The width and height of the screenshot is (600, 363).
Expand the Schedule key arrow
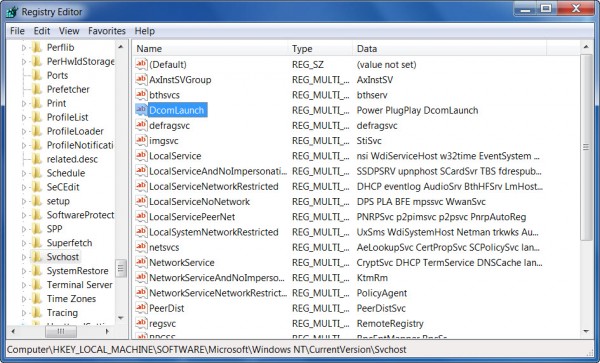(24, 173)
